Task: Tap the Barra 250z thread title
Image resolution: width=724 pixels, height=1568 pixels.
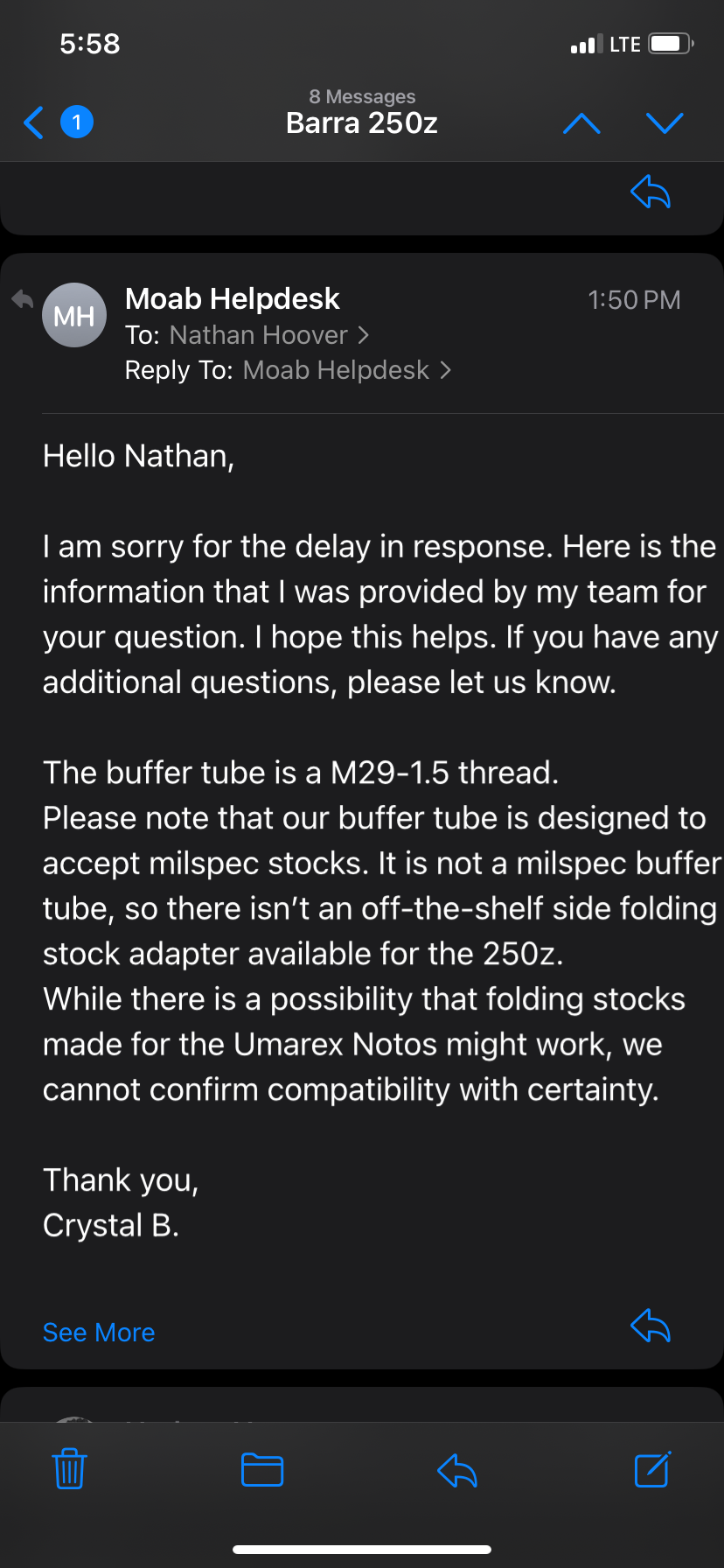Action: click(x=362, y=123)
